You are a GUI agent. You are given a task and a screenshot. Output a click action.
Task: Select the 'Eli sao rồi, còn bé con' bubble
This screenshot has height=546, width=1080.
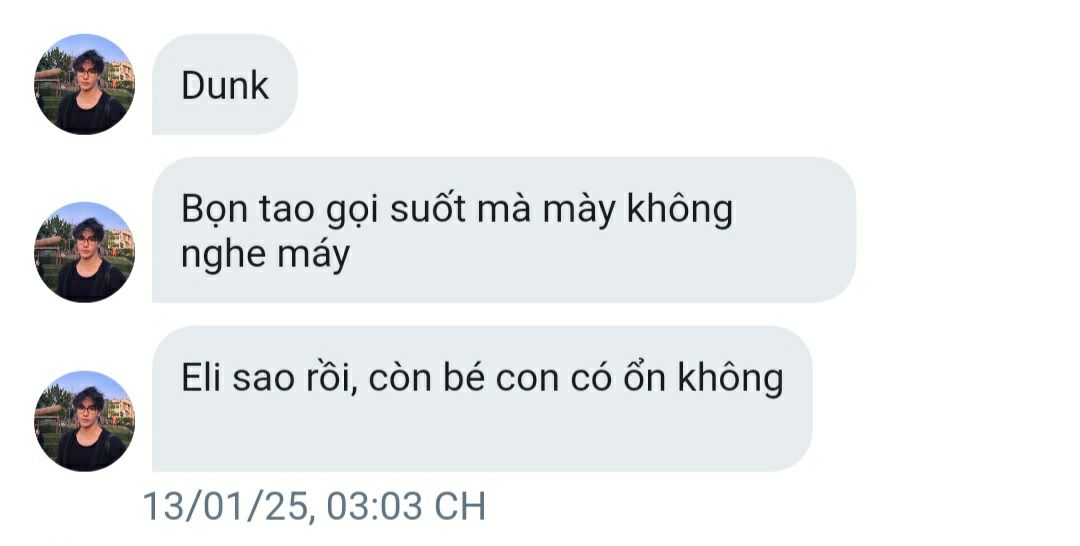tap(482, 399)
